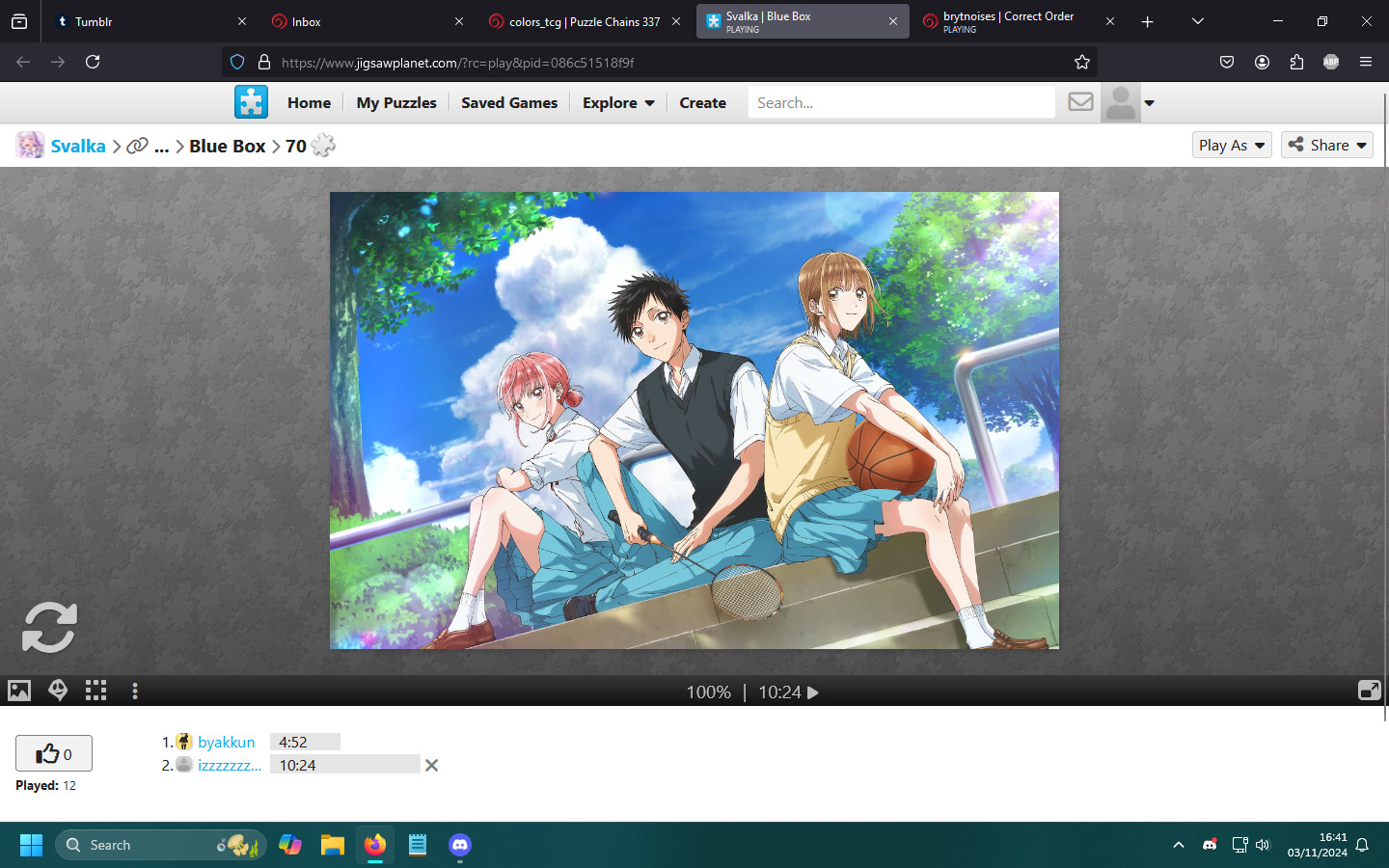
Task: Expand the breadcrumb ellipsis
Action: pyautogui.click(x=161, y=146)
